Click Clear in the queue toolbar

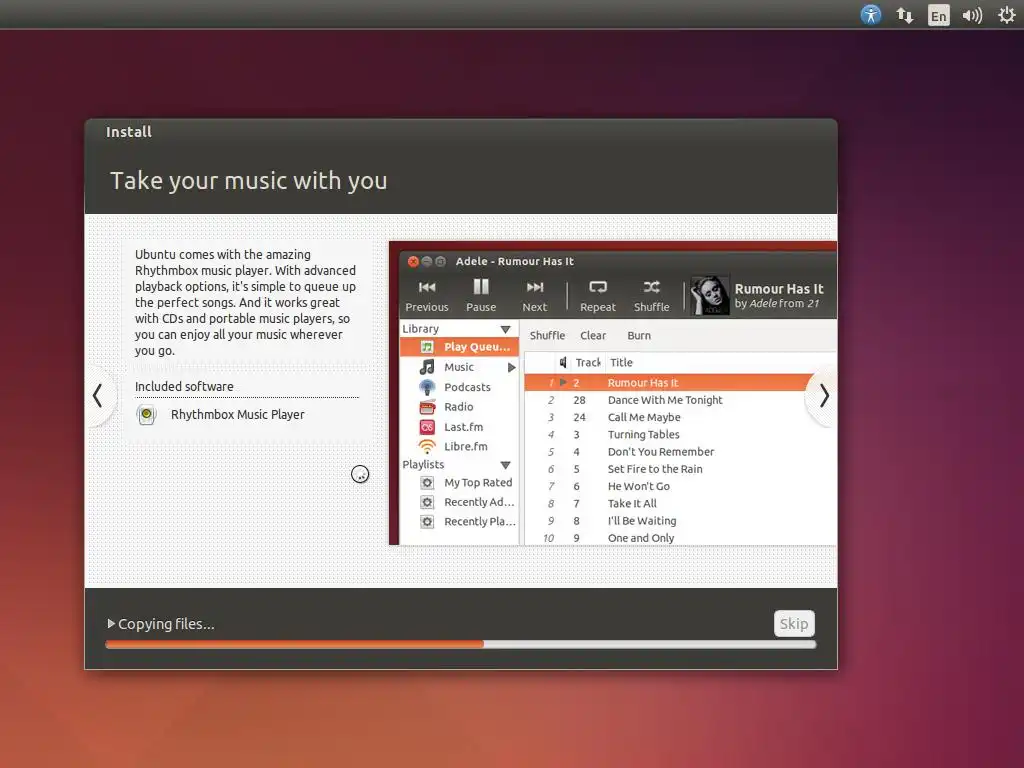click(x=593, y=336)
